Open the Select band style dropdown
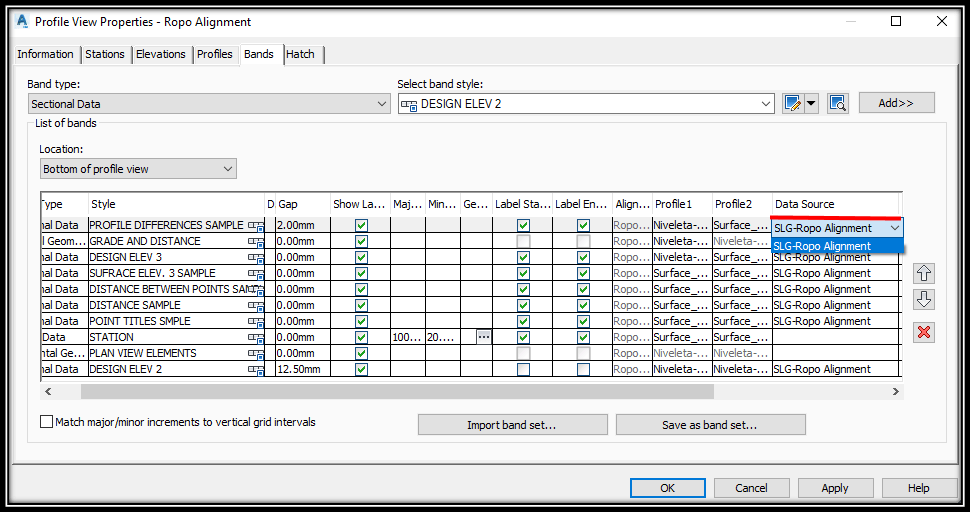 coord(586,104)
